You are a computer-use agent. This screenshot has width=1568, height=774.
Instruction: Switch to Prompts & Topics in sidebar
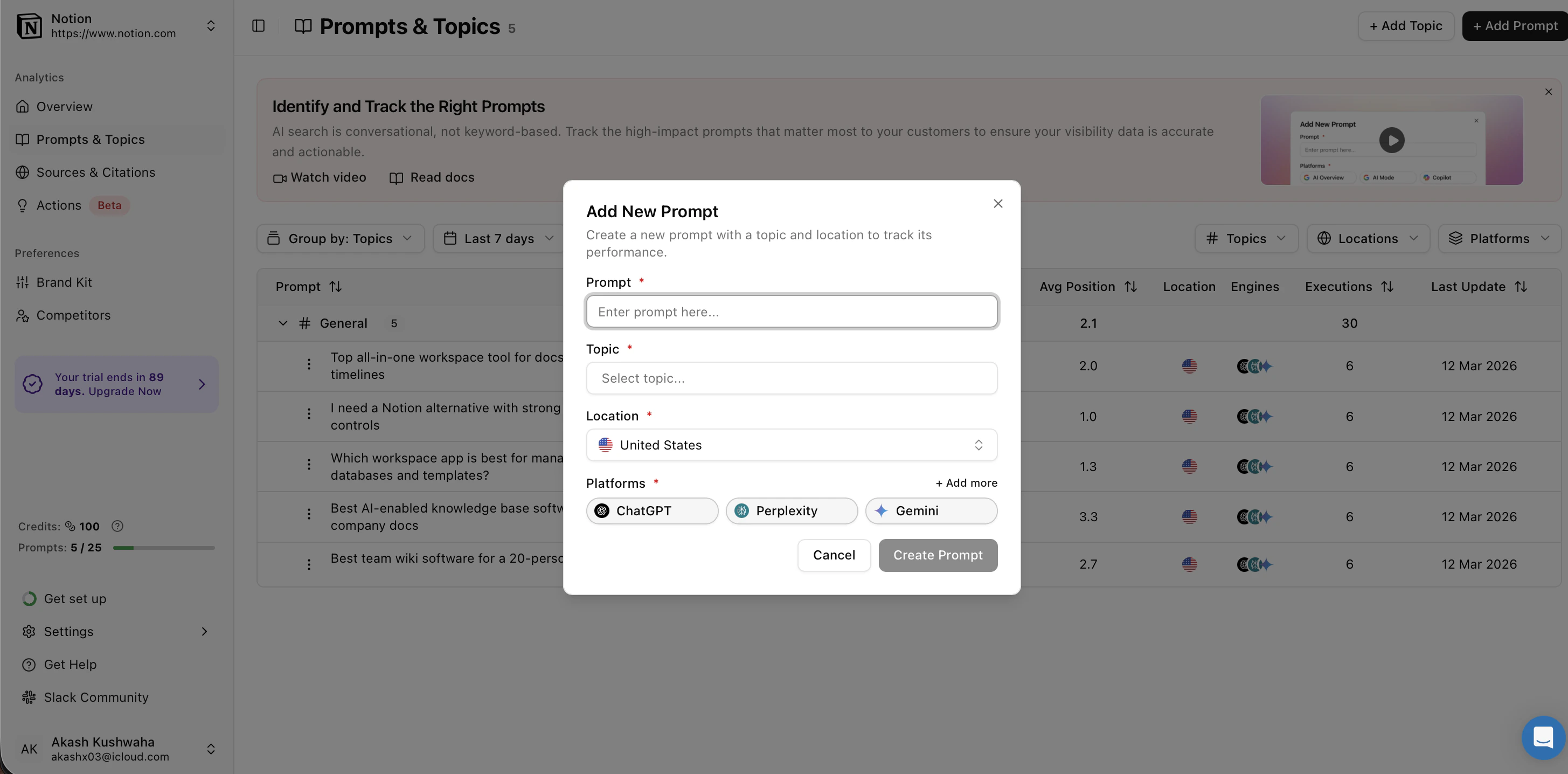[x=89, y=140]
